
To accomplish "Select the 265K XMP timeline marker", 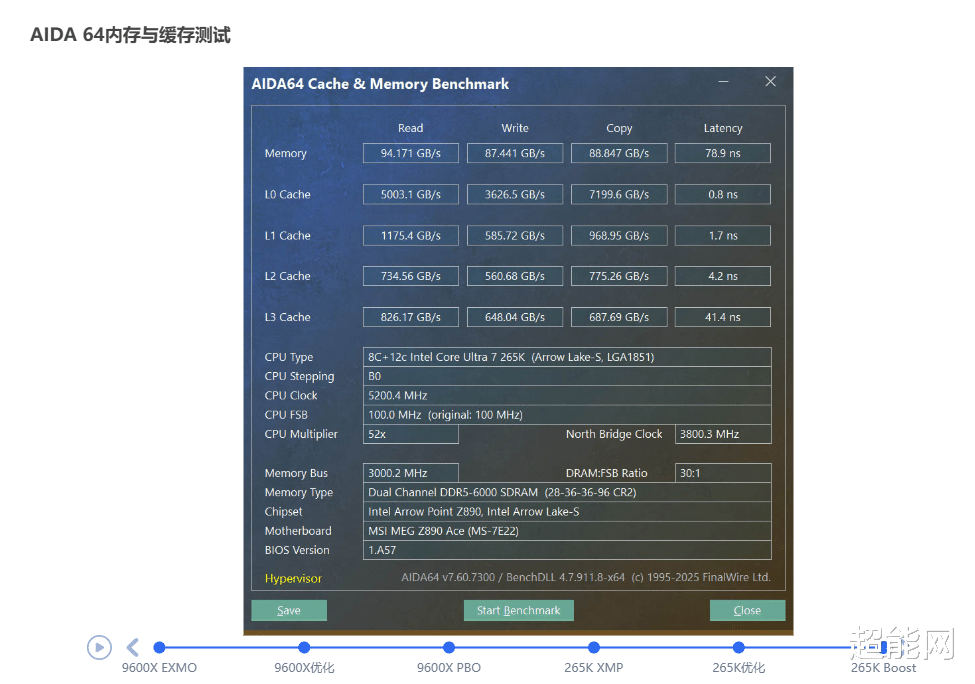I will coord(594,647).
